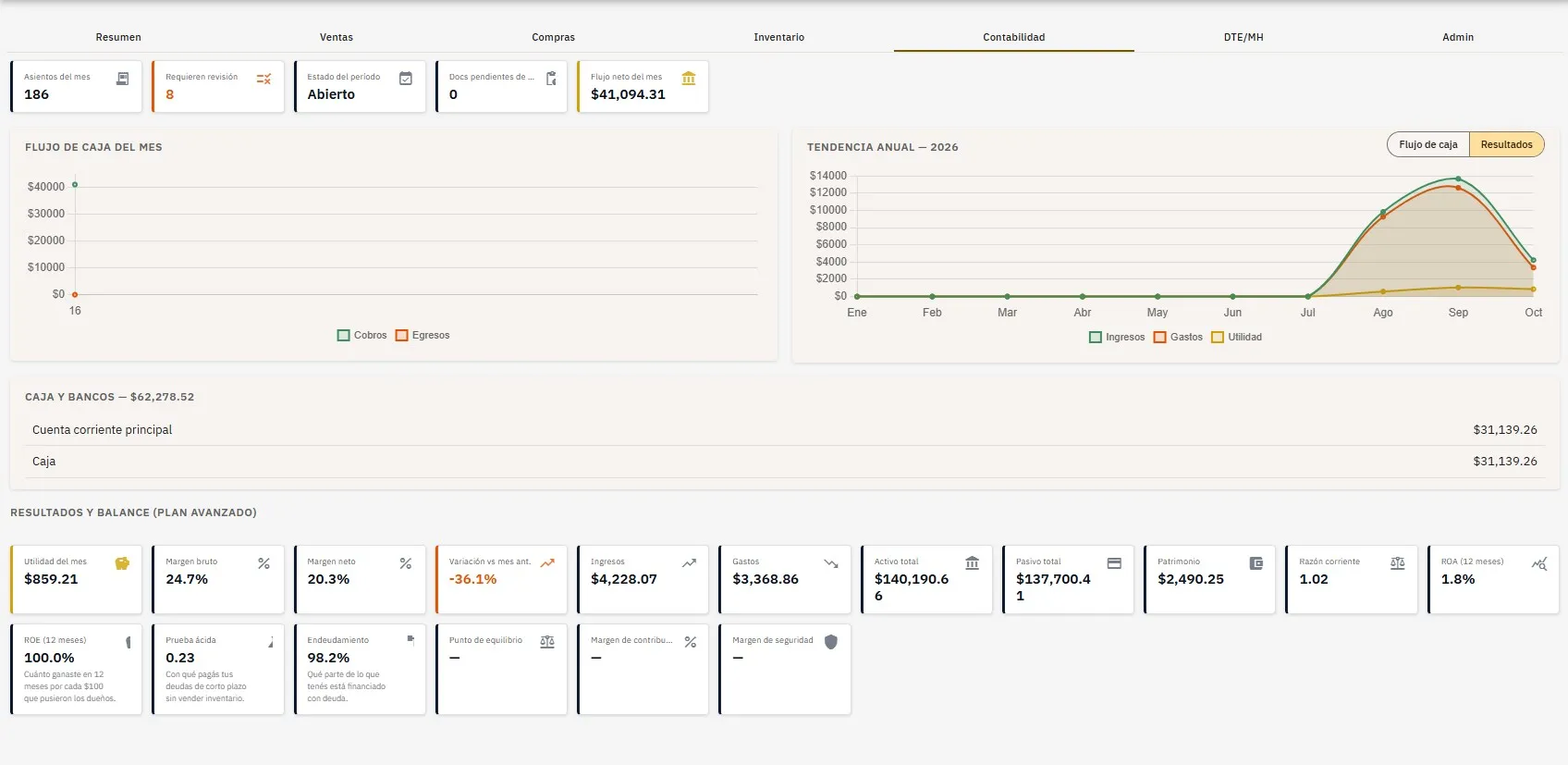Click the $3,368.86 Gastos value
1568x765 pixels.
[766, 579]
